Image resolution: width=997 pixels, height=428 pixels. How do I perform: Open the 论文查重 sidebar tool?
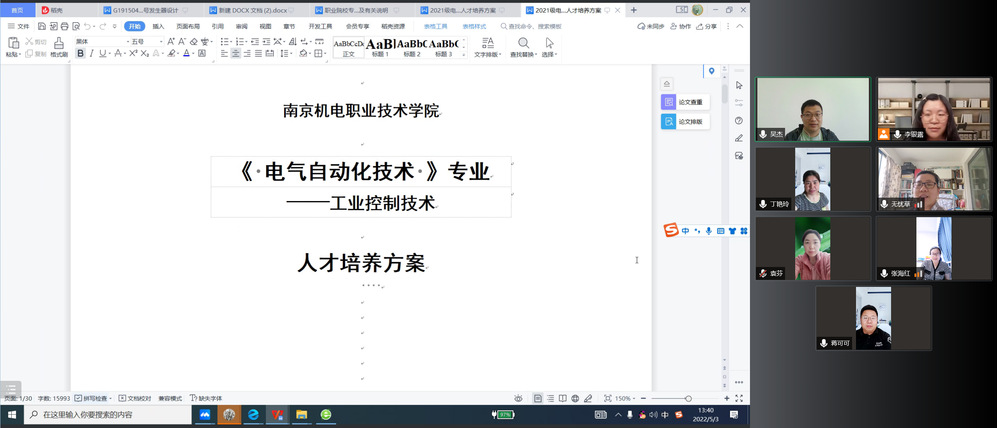684,102
